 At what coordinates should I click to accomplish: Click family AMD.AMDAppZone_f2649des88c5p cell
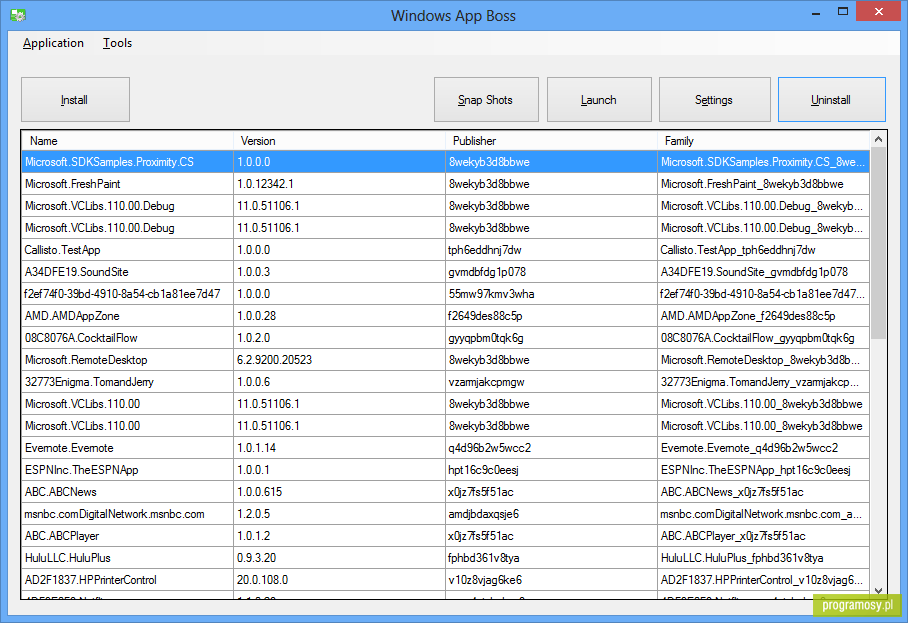(763, 316)
